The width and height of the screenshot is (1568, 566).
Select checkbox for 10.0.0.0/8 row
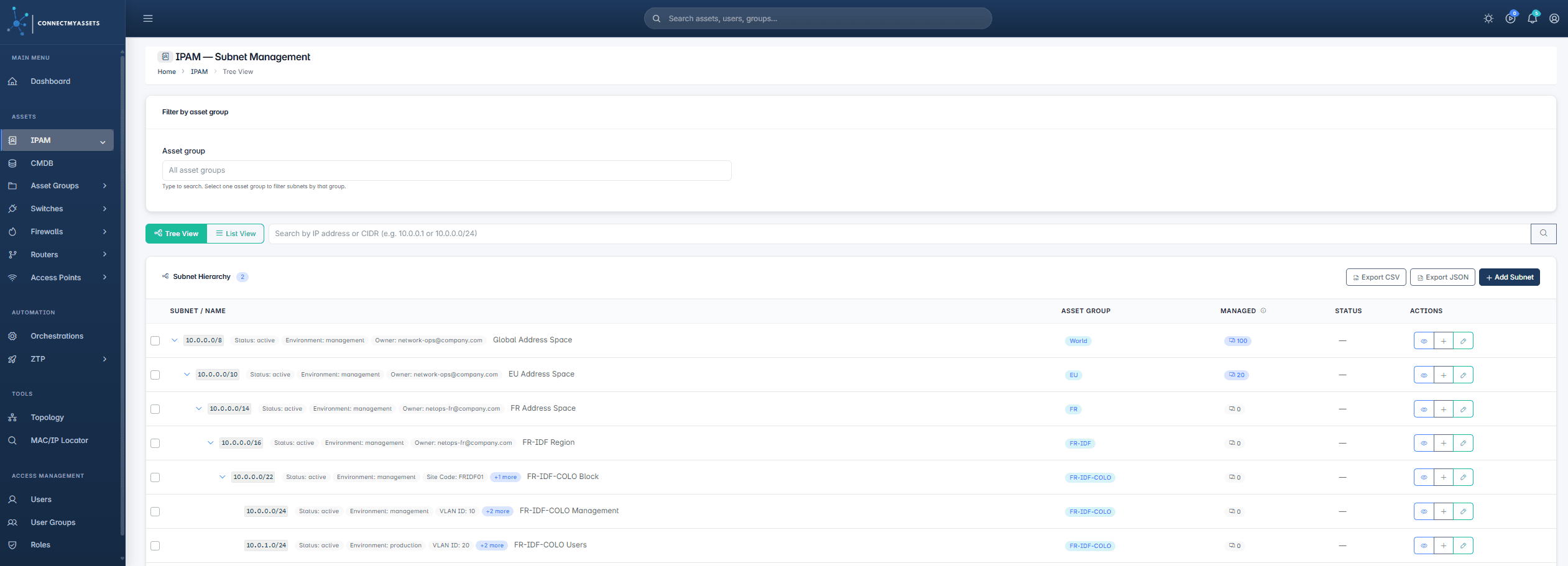point(155,340)
